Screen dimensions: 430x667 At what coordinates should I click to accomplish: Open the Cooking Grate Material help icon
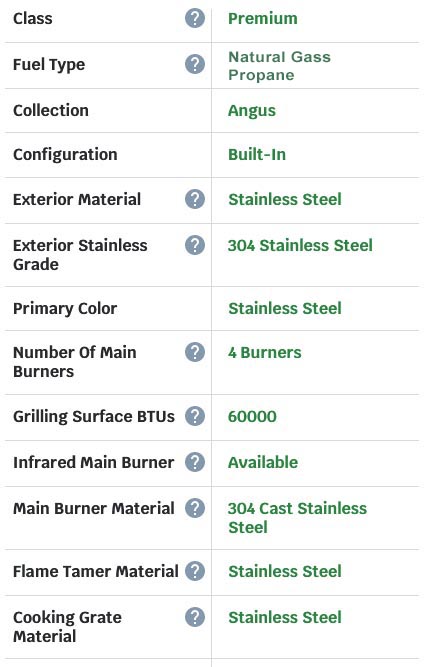click(x=195, y=617)
